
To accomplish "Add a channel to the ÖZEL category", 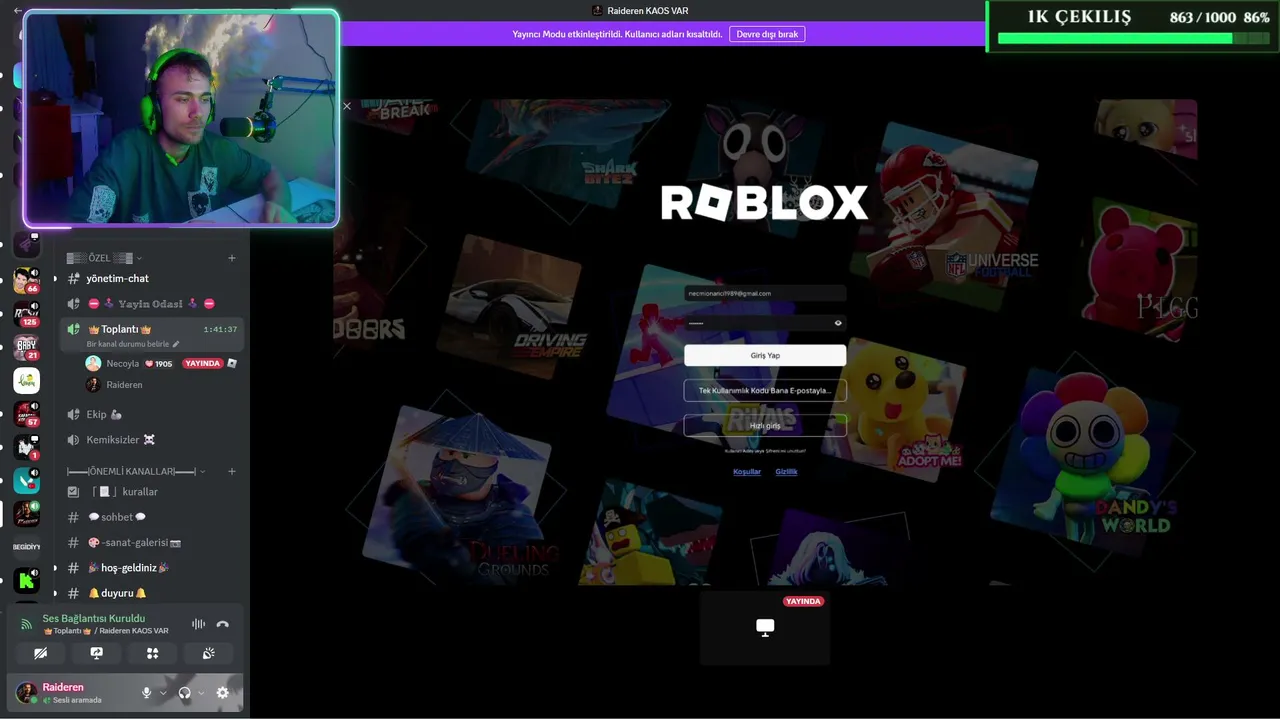I will (x=232, y=258).
